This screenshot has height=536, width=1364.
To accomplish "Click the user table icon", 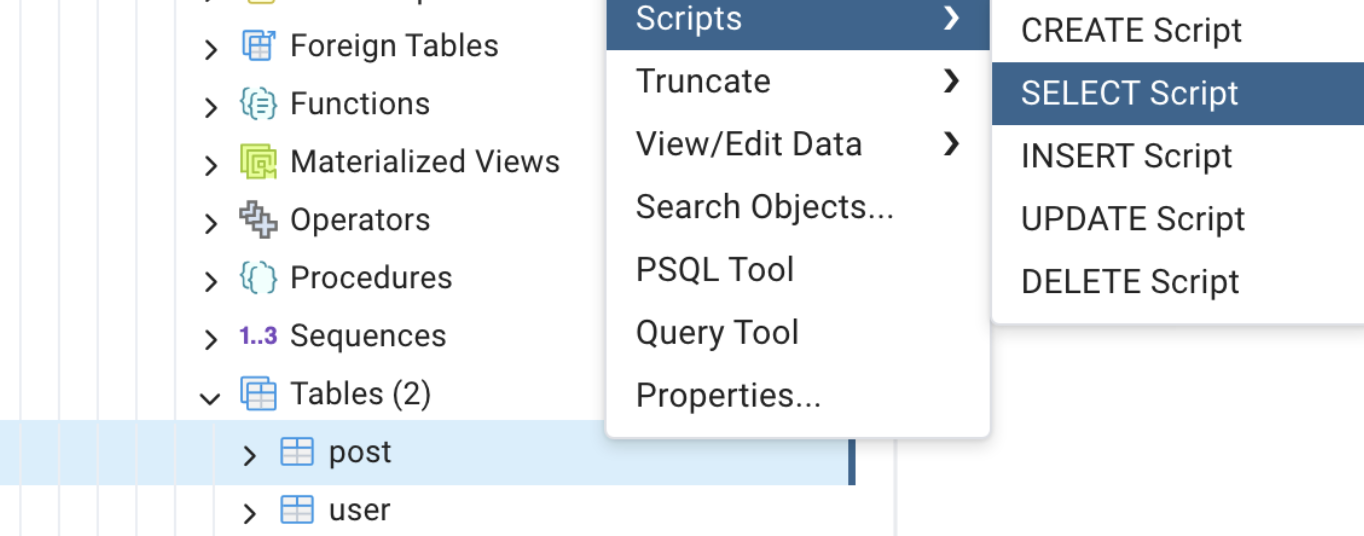I will tap(297, 511).
